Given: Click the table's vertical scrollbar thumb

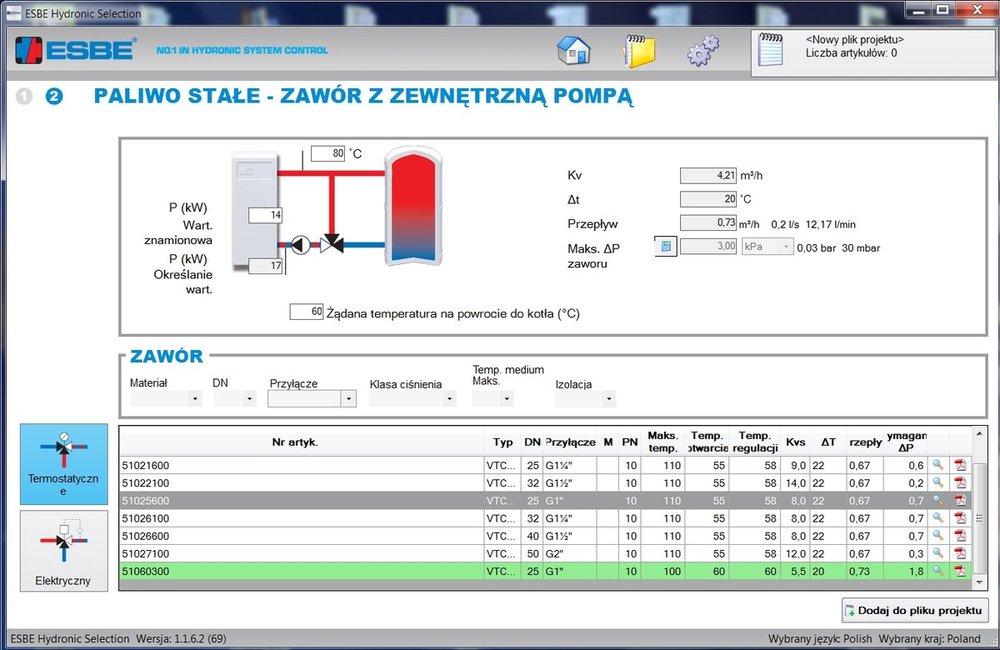Looking at the screenshot, I should tap(980, 520).
